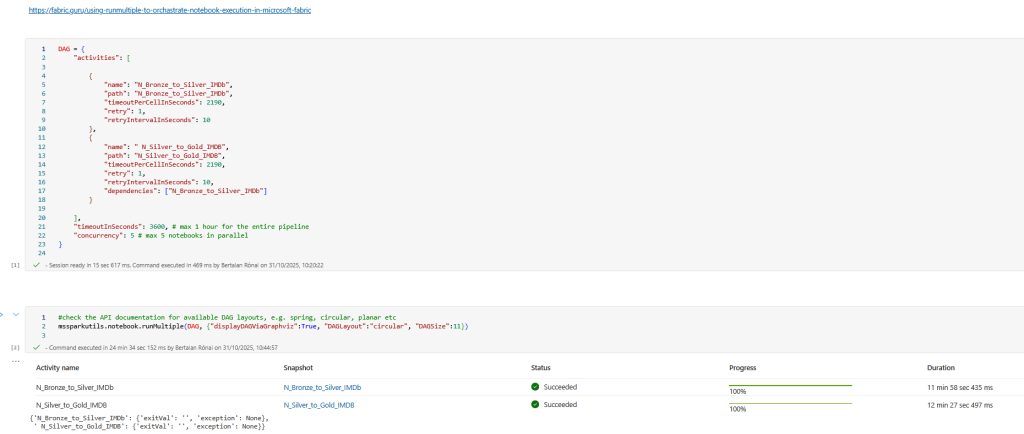Click first cell's green success checkmark
Viewport: 1024px width, 434px height.
click(37, 266)
